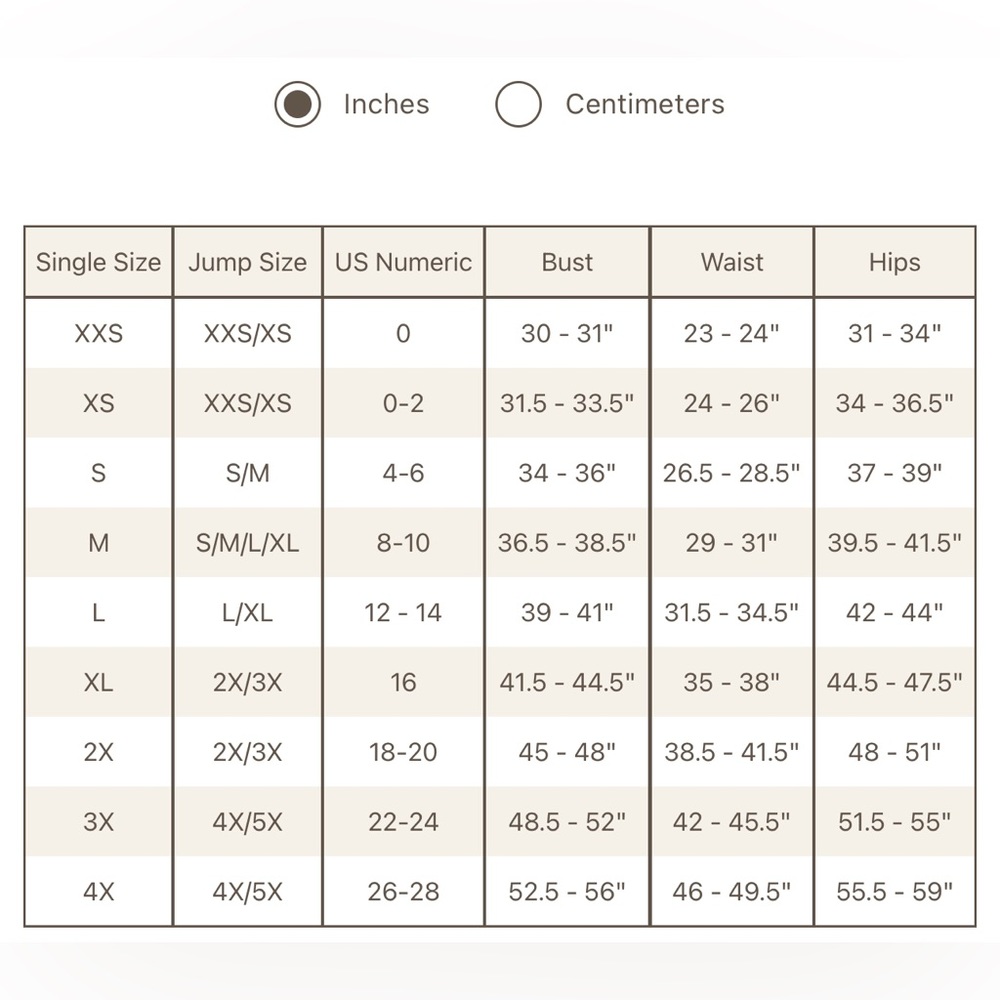Image resolution: width=1000 pixels, height=1000 pixels.
Task: Click the L/XL jump size cell
Action: [x=247, y=613]
